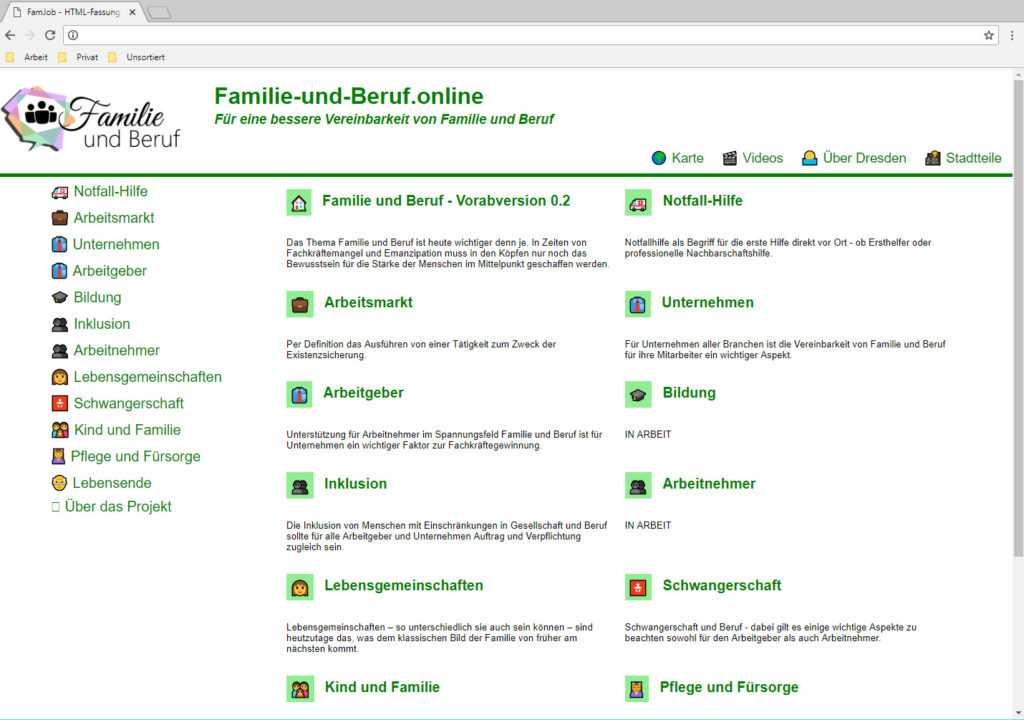The width and height of the screenshot is (1024, 720).
Task: Click the bookmark star in the address bar
Action: (x=989, y=35)
